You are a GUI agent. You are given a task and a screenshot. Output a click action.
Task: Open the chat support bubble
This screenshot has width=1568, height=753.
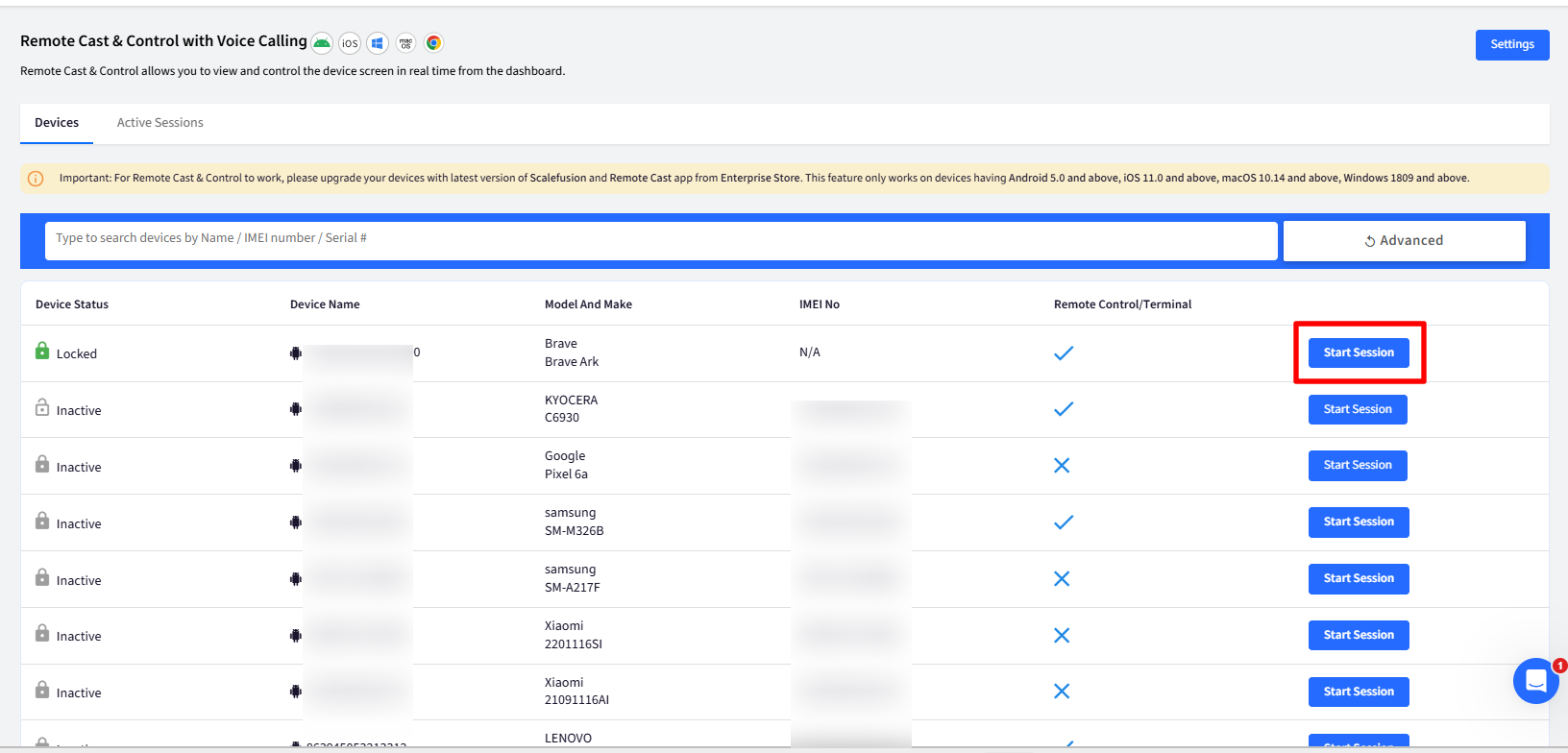(1535, 681)
